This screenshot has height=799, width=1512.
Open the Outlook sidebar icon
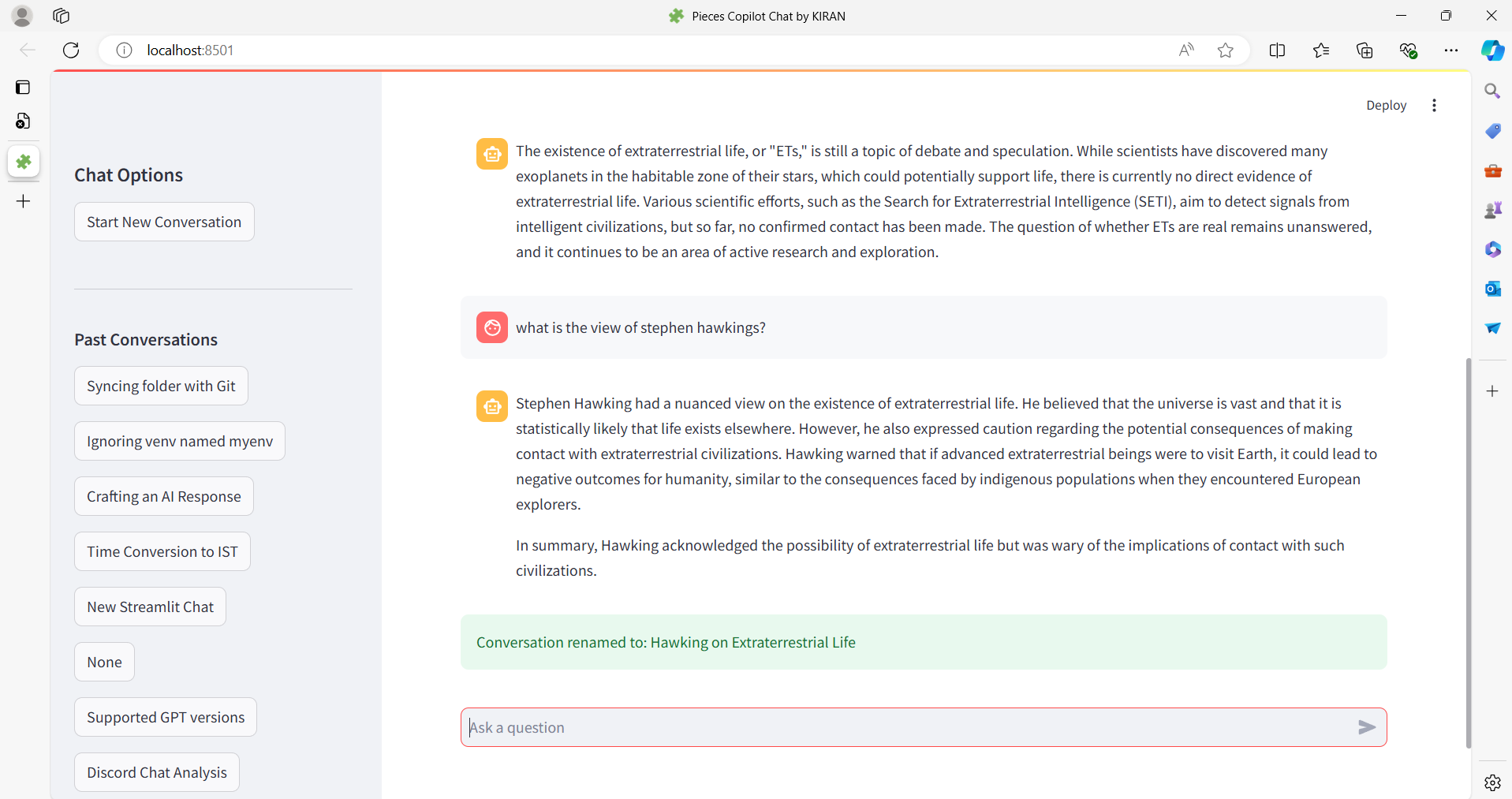click(1492, 289)
